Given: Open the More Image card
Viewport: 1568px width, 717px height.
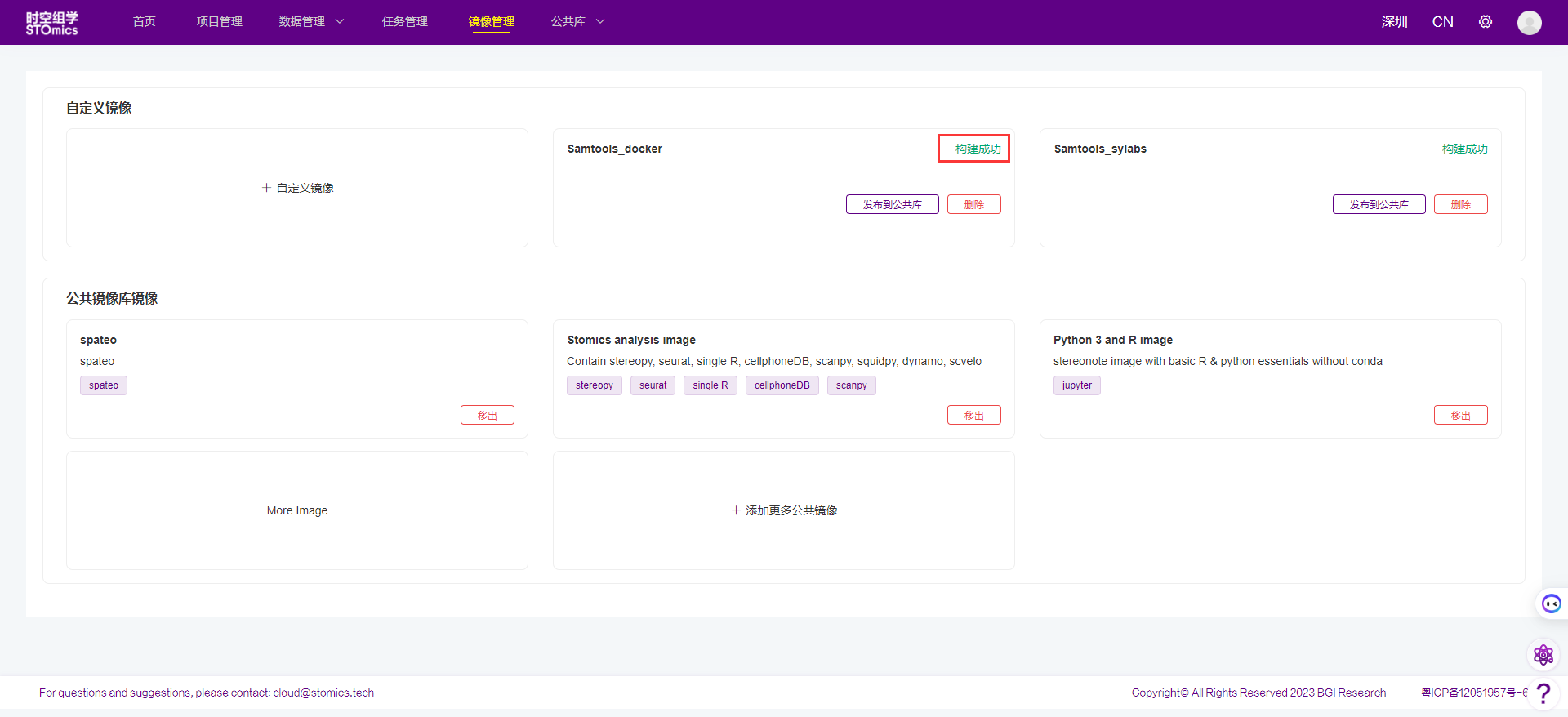Looking at the screenshot, I should pos(297,510).
